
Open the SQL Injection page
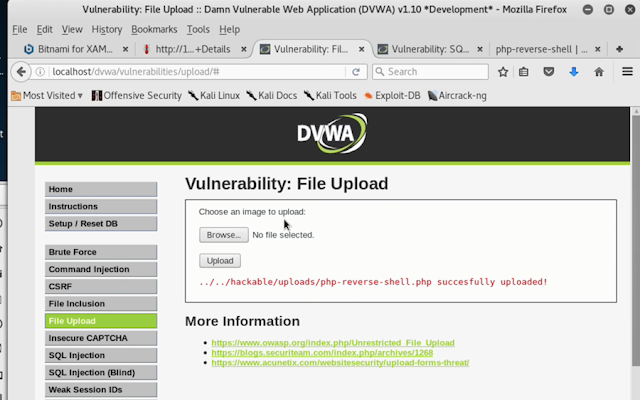[x=101, y=356]
